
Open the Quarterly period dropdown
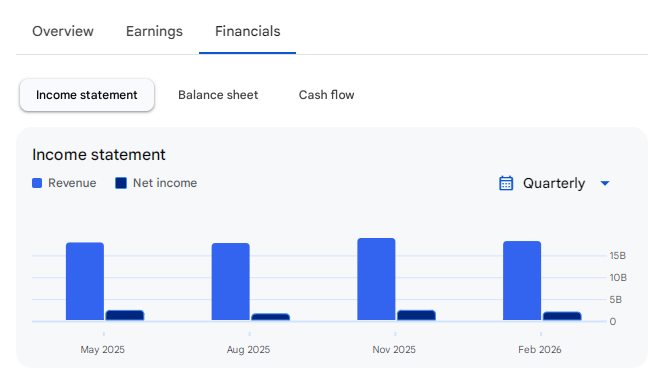click(554, 183)
